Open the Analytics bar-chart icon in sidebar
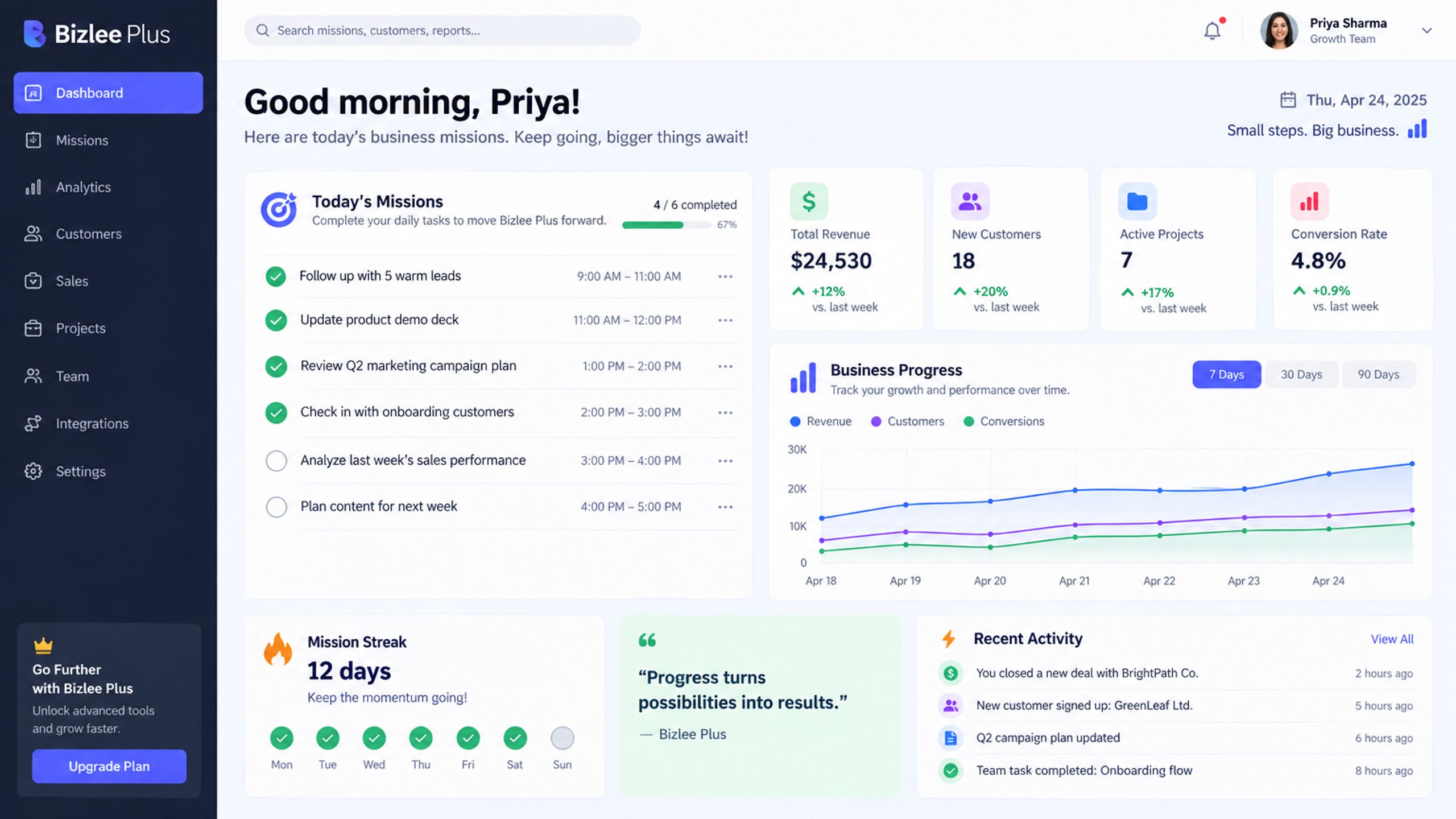Screen dimensions: 1456x819 pos(34,187)
